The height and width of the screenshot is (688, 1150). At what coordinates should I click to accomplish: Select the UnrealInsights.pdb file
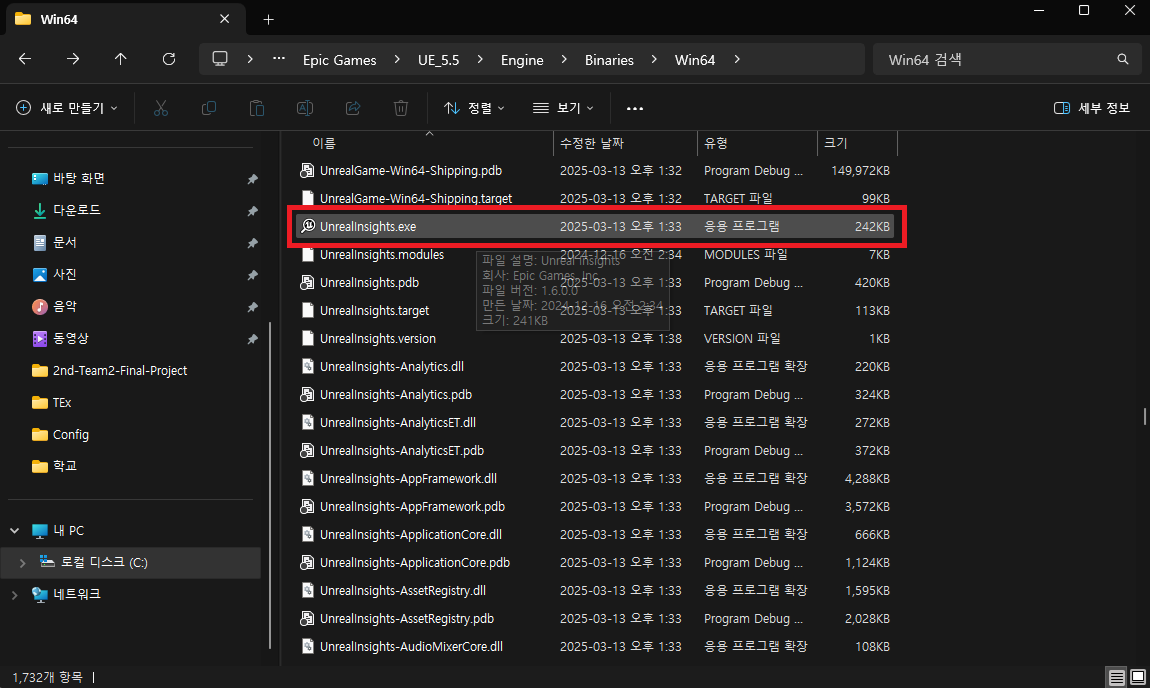tap(595, 282)
